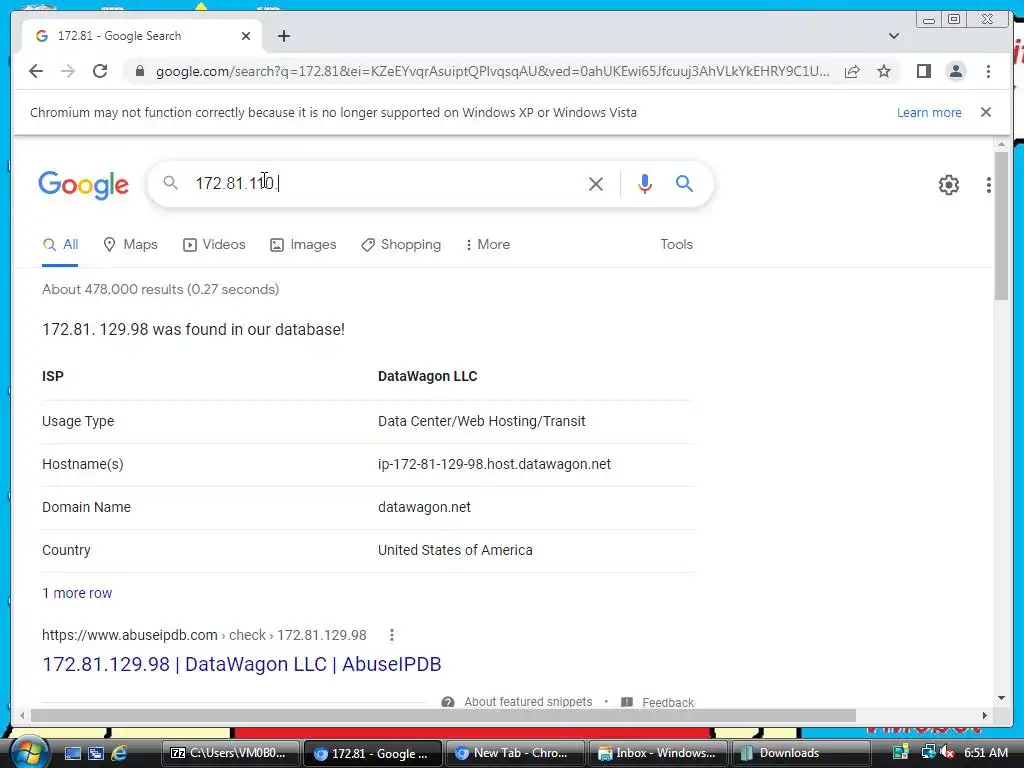Go back to the previous page
Screen dimensions: 1024x768
[x=36, y=71]
